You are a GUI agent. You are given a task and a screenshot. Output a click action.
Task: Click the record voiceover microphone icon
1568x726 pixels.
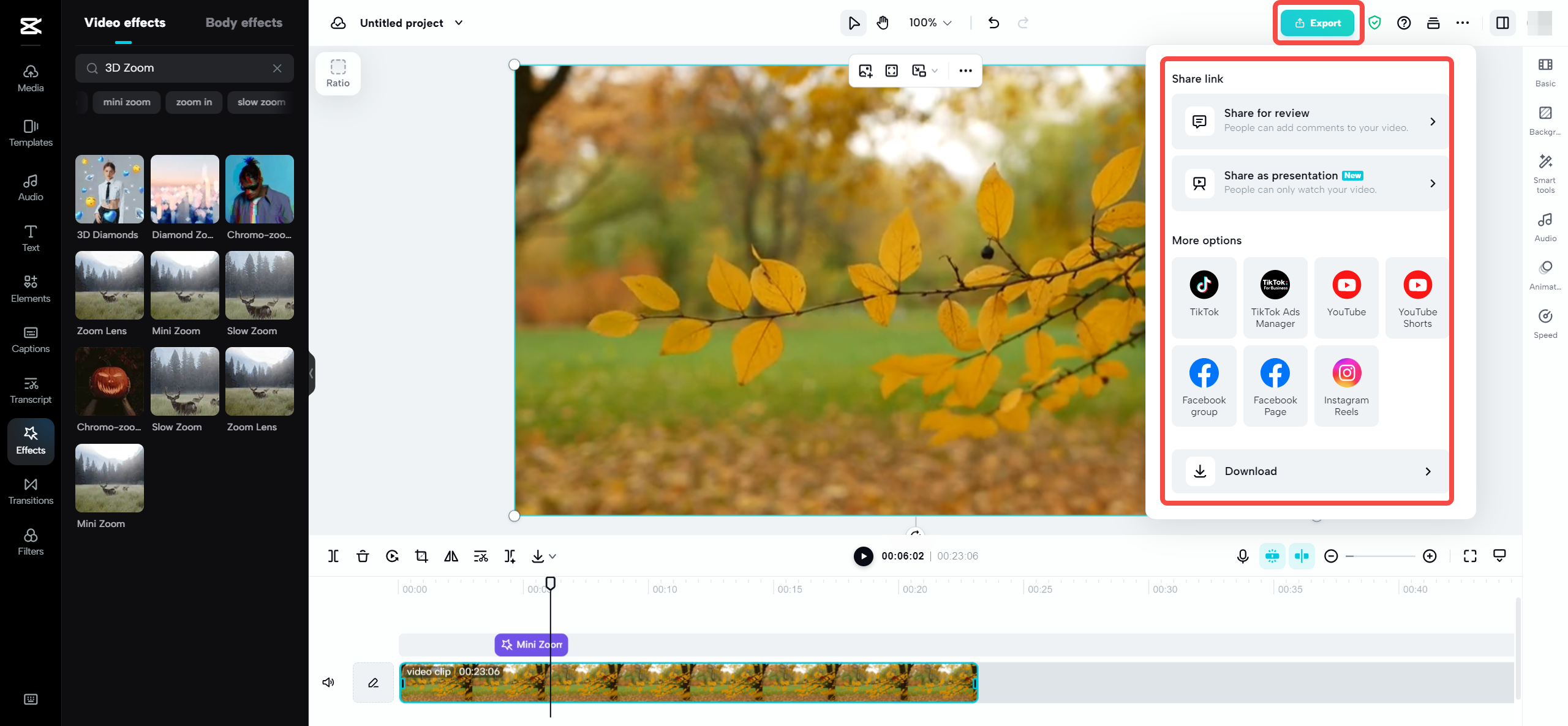pyautogui.click(x=1243, y=556)
